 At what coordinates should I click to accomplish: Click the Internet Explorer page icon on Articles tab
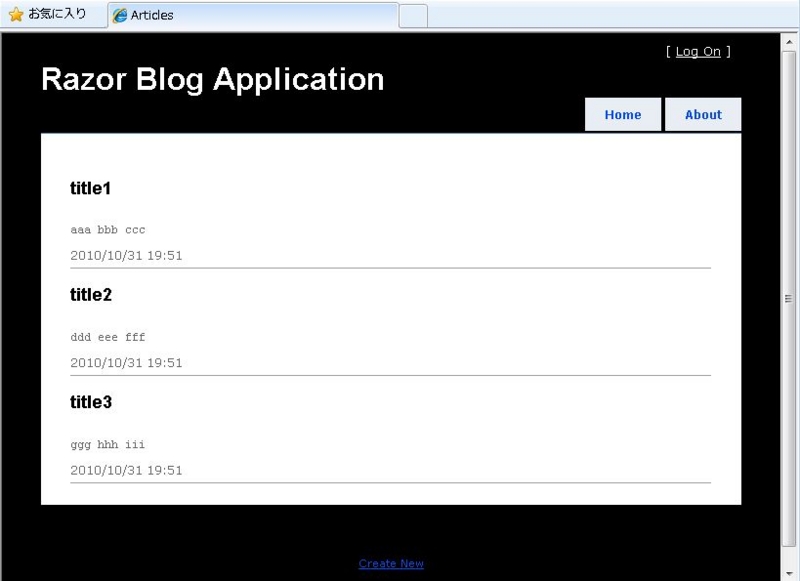click(x=121, y=15)
